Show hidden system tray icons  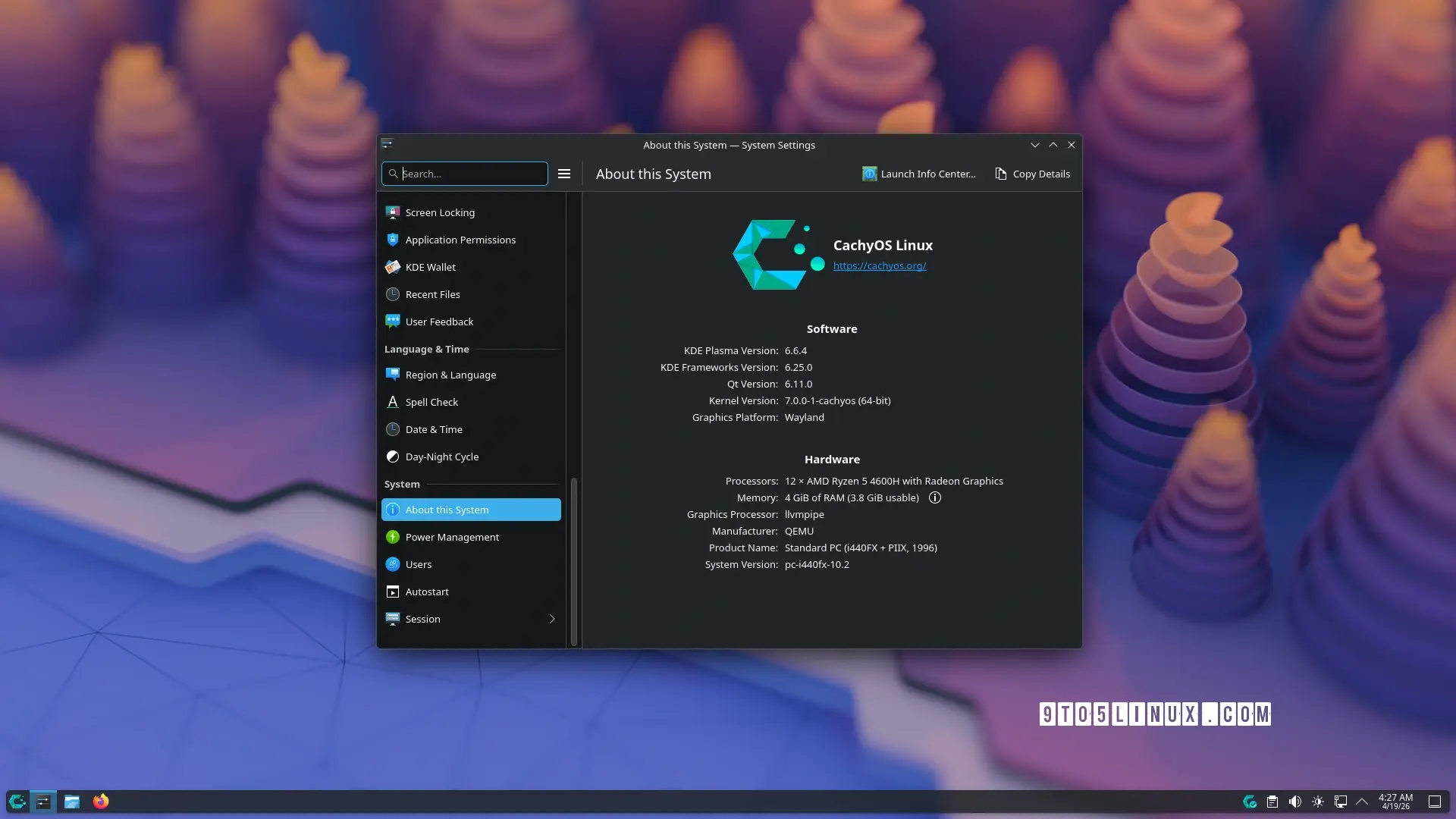(1362, 802)
